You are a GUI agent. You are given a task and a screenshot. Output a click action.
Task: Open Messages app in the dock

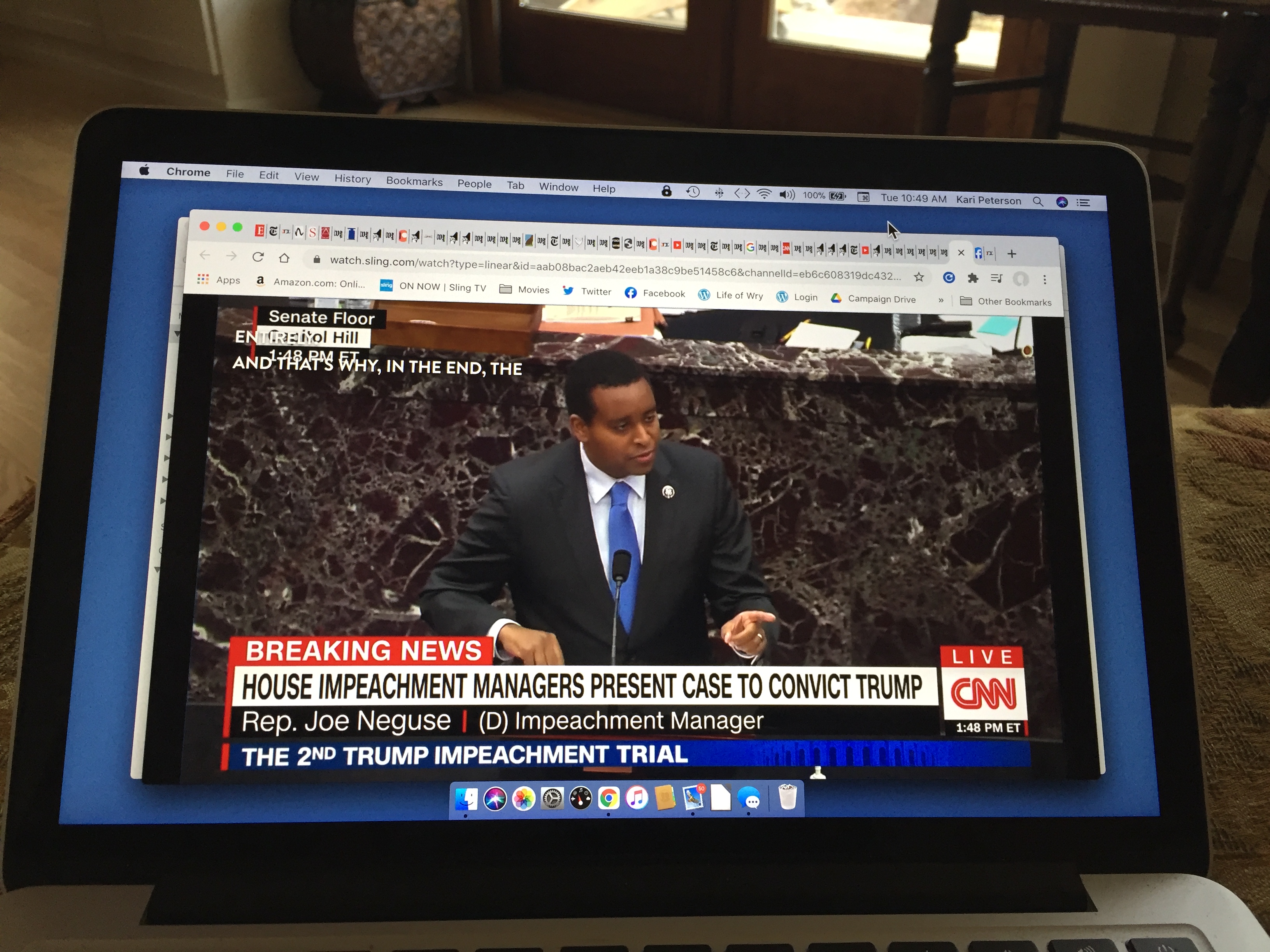coord(749,799)
